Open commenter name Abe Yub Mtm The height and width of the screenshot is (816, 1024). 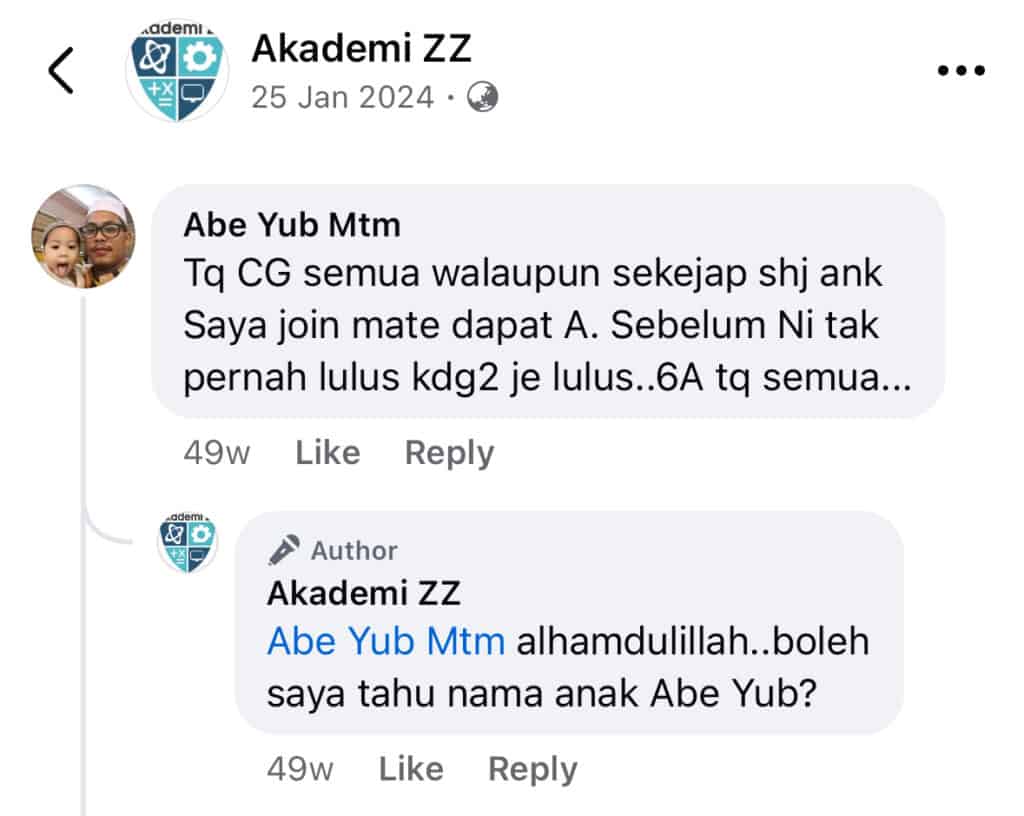coord(292,225)
